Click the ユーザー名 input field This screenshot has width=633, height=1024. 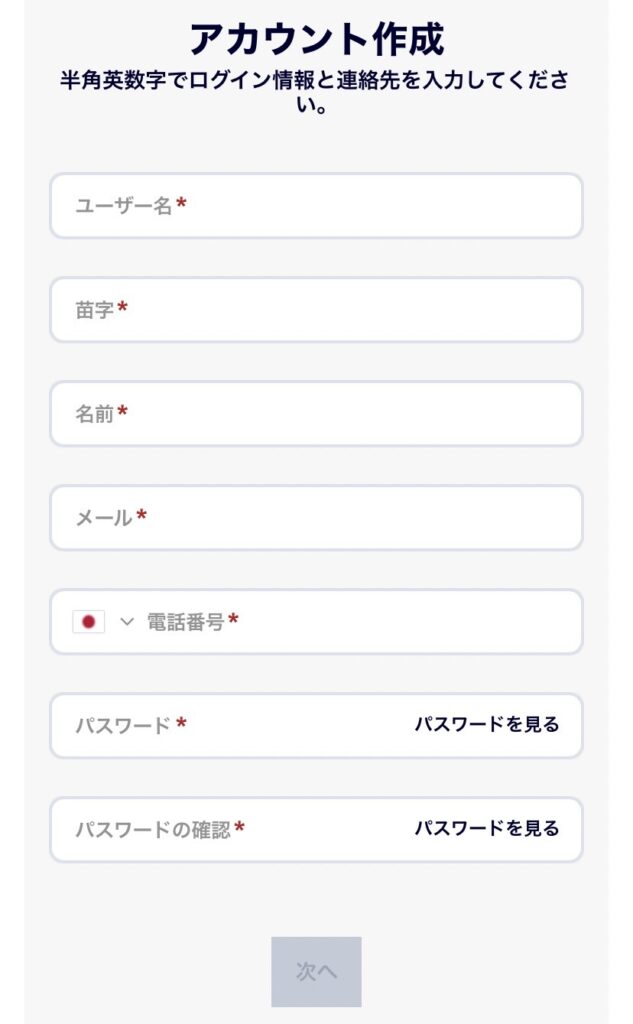[250, 205]
